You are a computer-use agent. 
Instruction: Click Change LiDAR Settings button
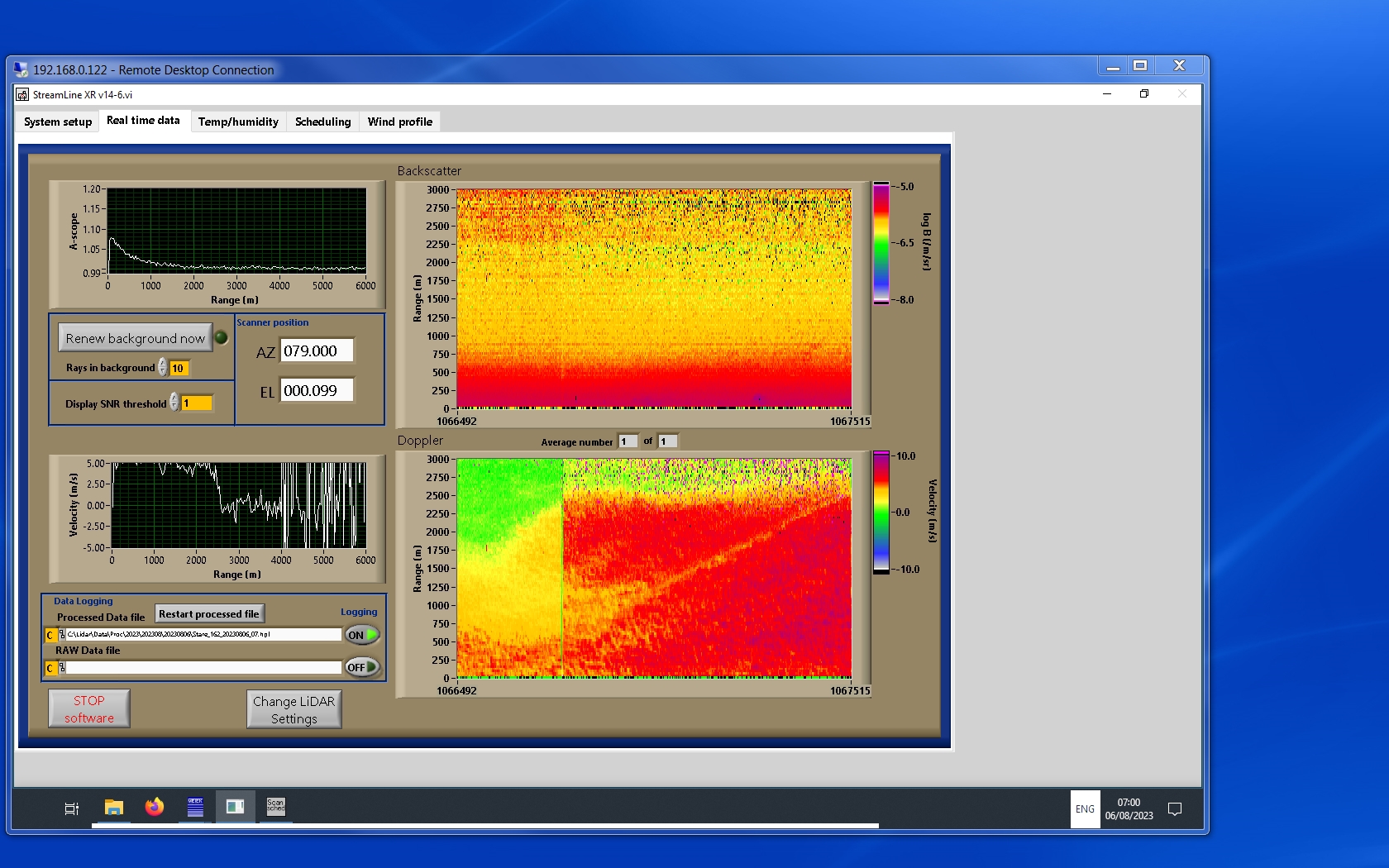pyautogui.click(x=294, y=709)
